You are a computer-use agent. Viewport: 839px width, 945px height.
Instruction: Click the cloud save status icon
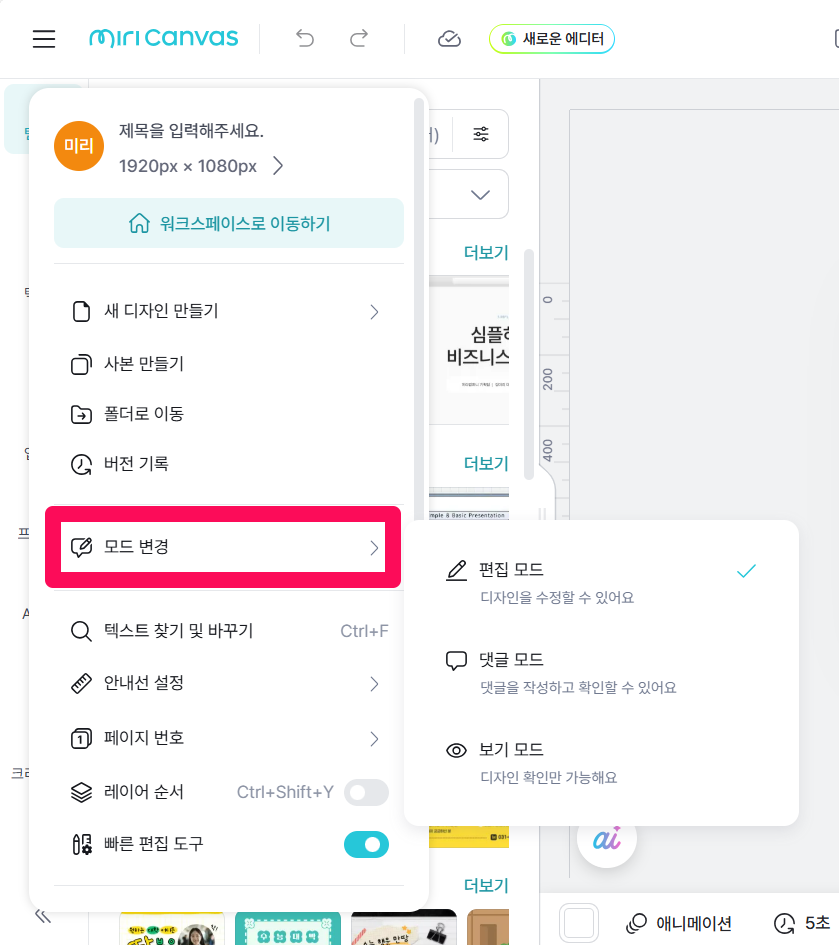coord(449,39)
